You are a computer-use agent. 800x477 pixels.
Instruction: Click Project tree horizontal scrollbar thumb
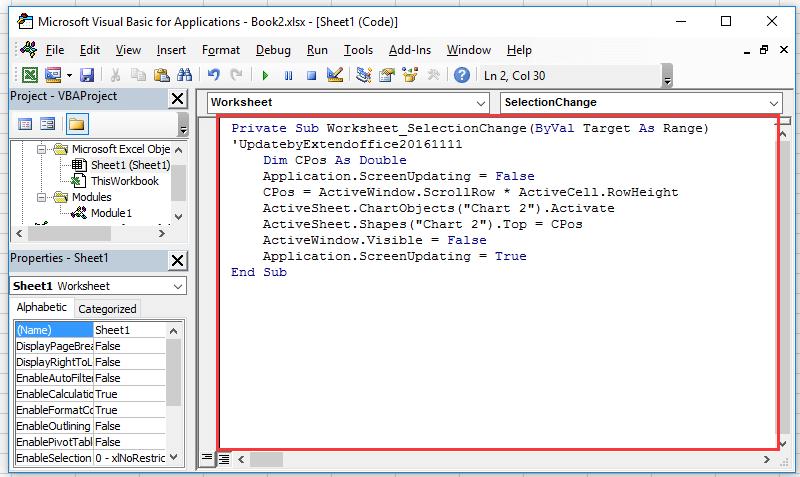tap(69, 234)
